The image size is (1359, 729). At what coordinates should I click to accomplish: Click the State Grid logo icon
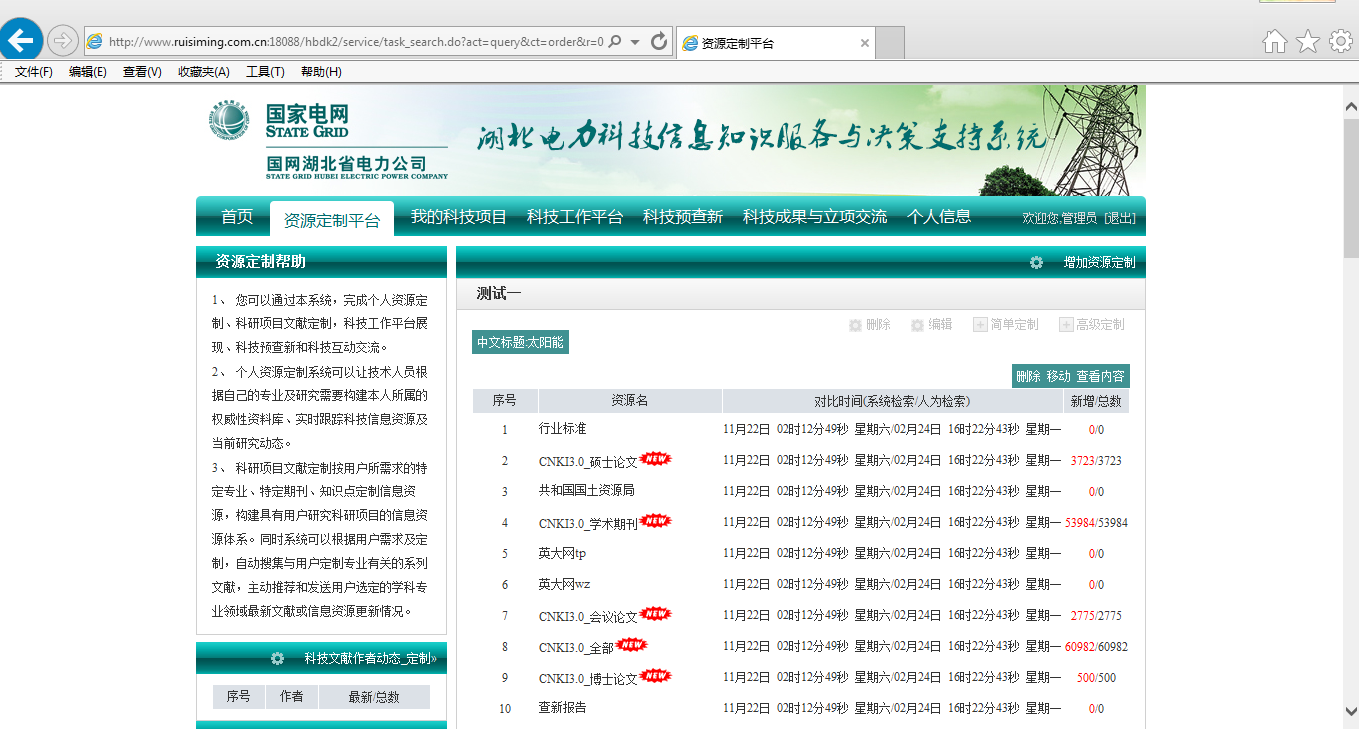[x=229, y=122]
